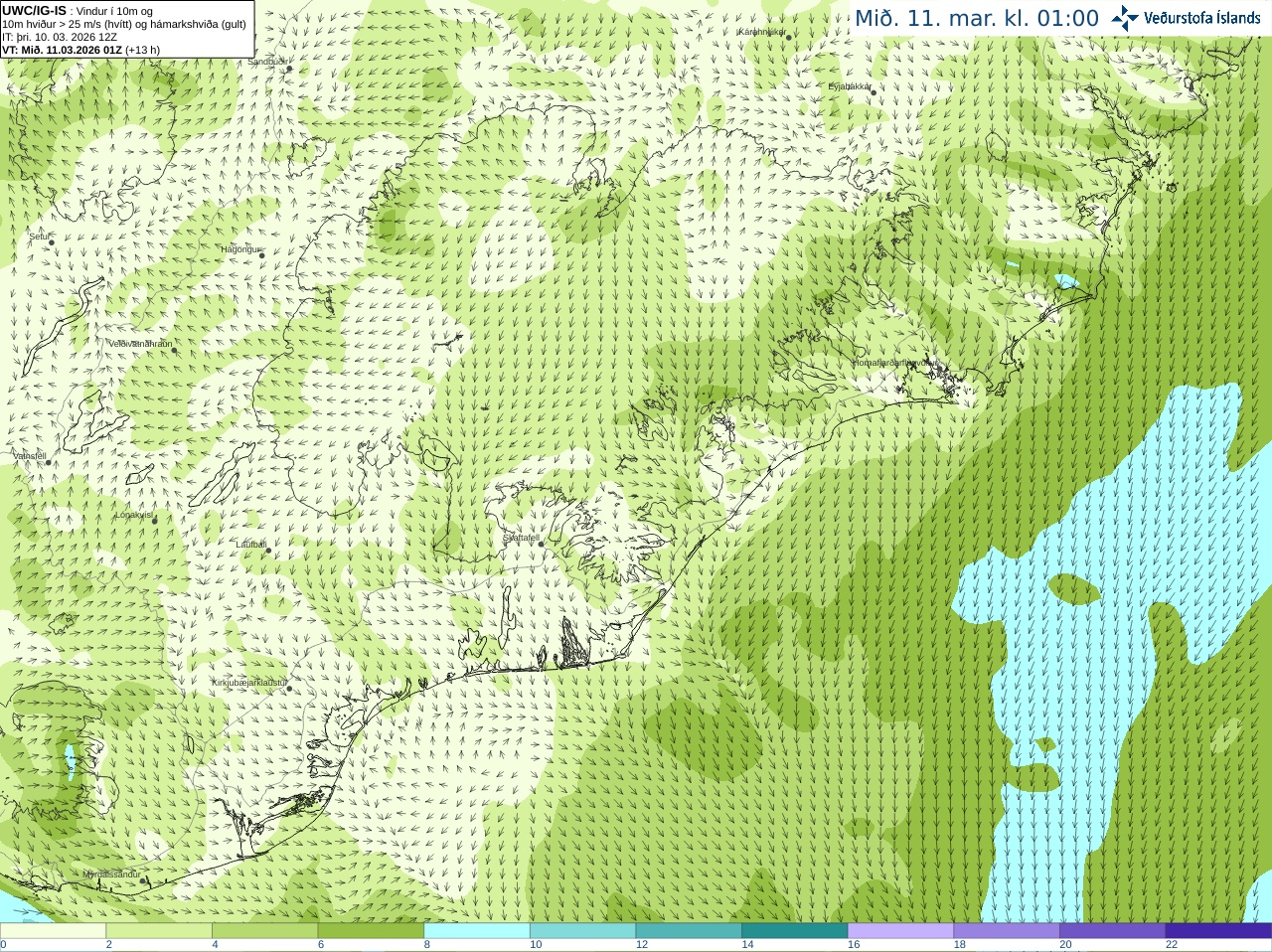
Task: Select the Veiðivatnahraun station label
Action: 139,344
